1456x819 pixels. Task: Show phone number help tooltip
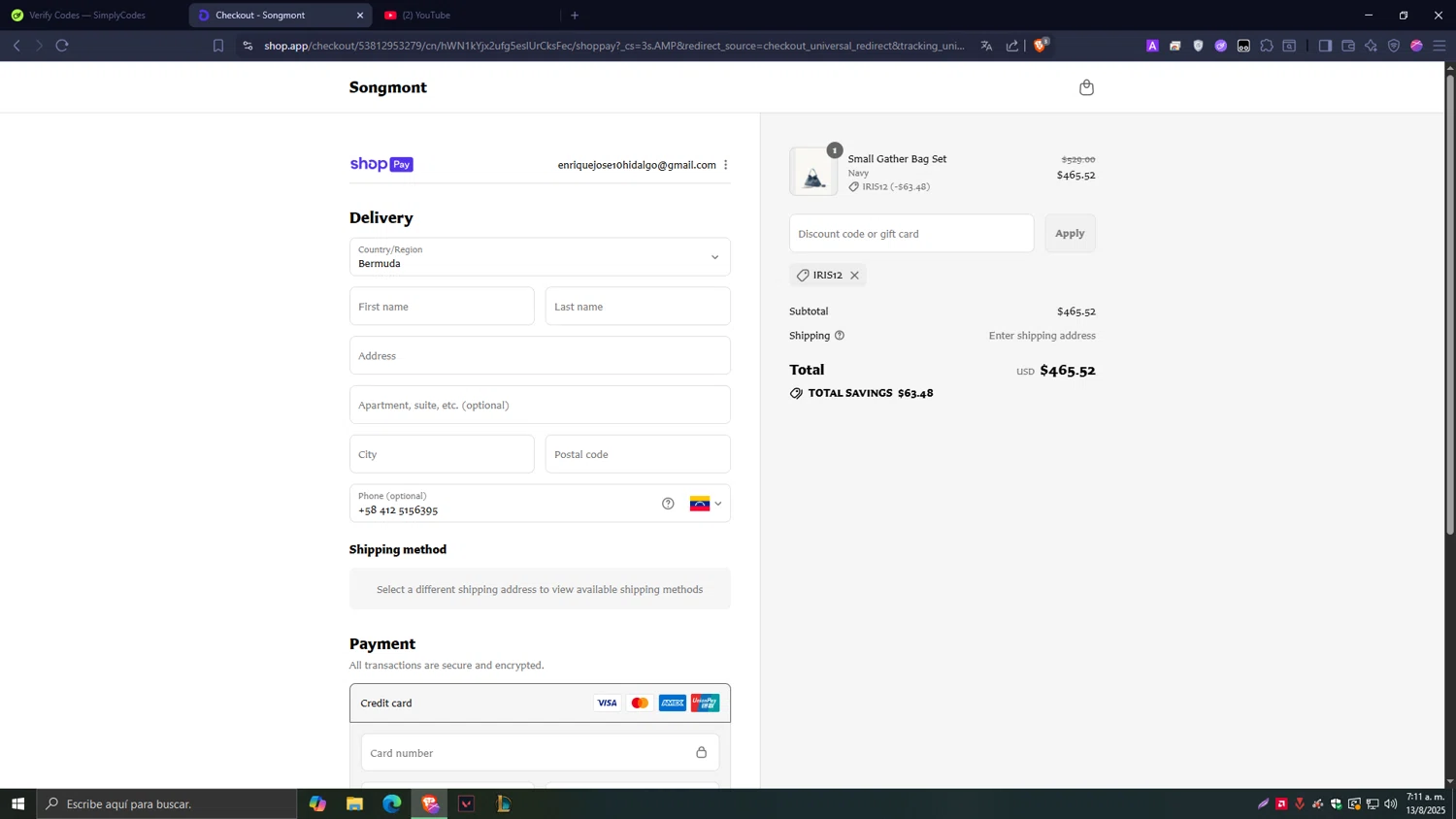pos(668,504)
